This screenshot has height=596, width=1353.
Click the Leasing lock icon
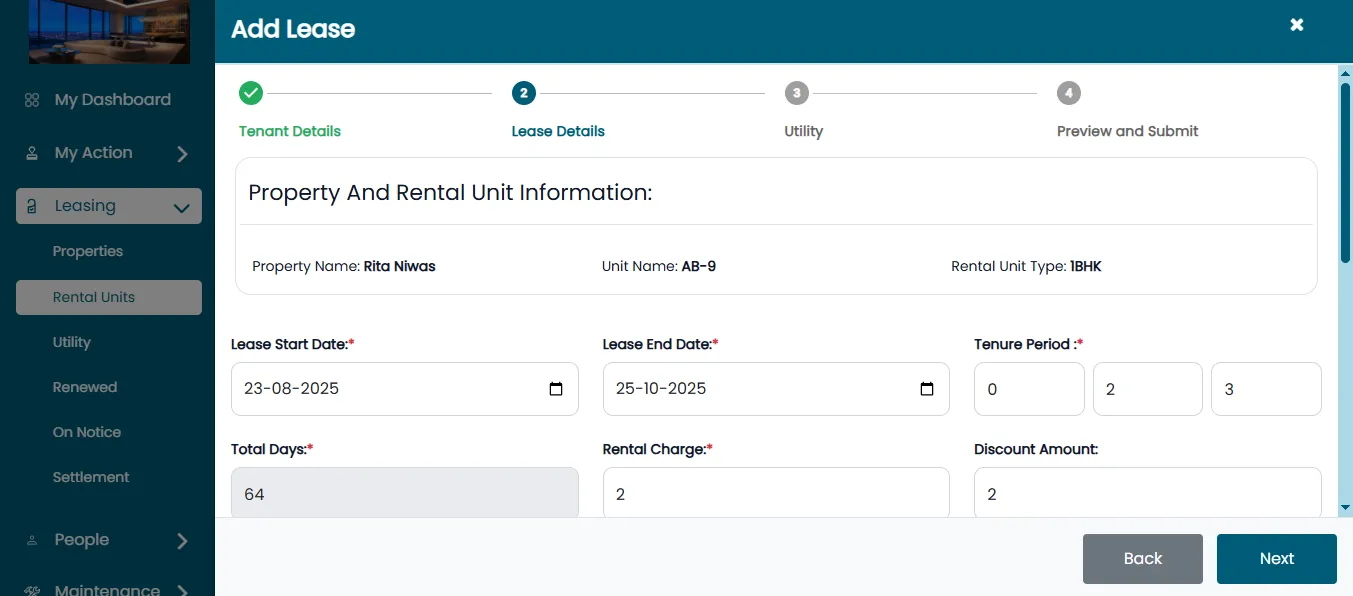pyautogui.click(x=32, y=206)
